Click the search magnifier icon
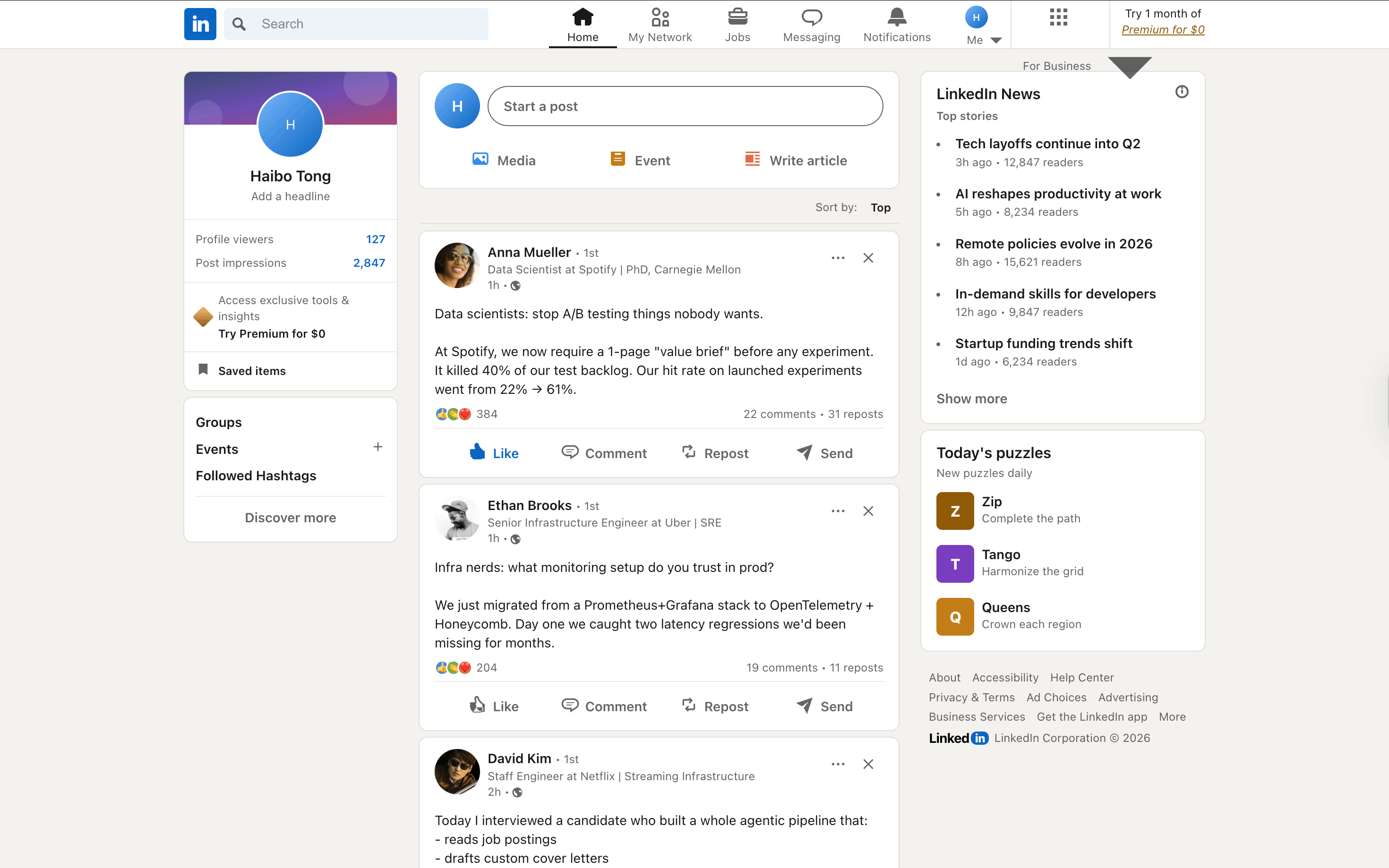 point(239,24)
